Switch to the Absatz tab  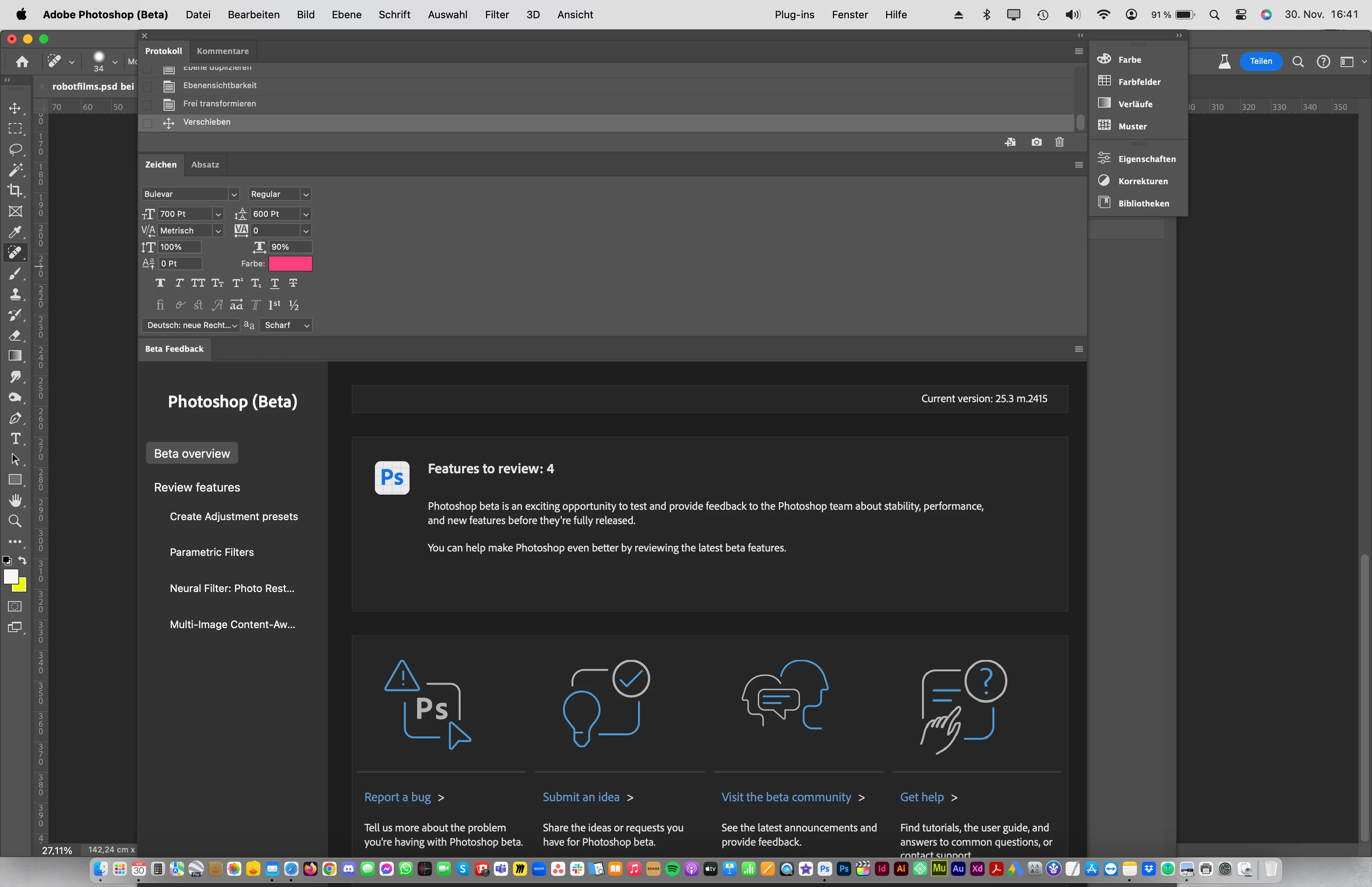click(x=205, y=165)
